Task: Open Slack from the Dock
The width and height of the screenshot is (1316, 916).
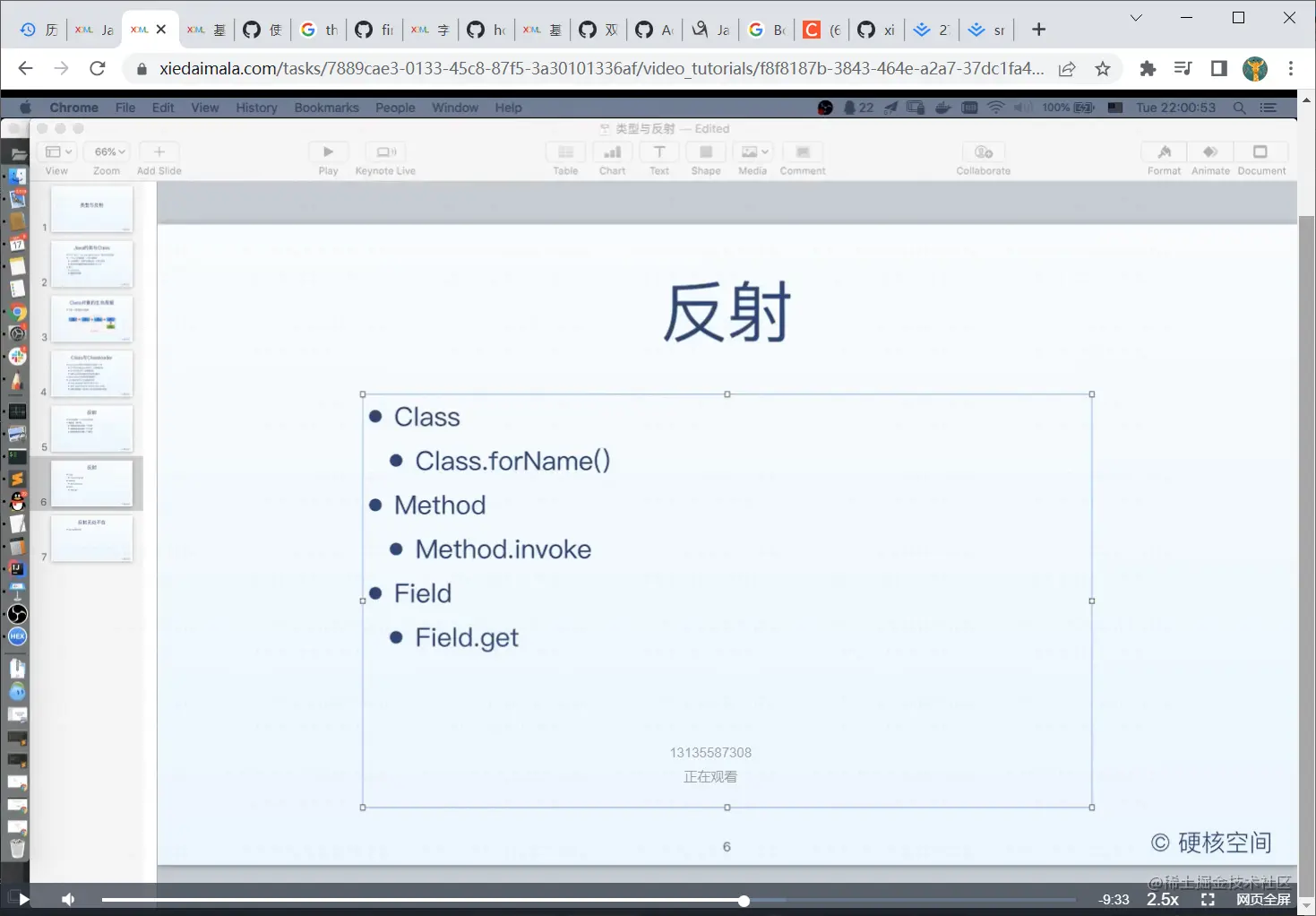Action: (x=17, y=357)
